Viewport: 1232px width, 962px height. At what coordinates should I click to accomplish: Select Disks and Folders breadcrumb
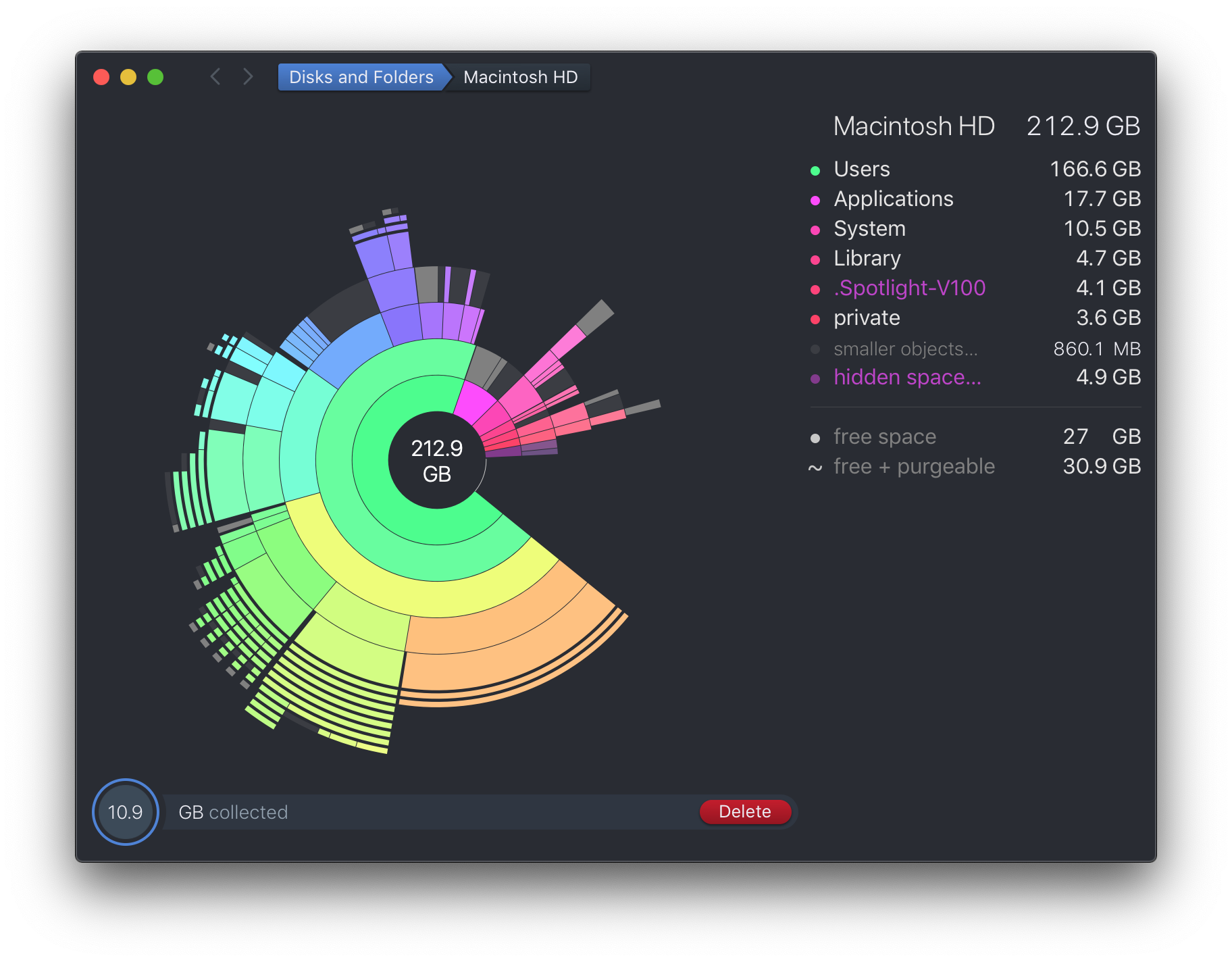click(361, 77)
